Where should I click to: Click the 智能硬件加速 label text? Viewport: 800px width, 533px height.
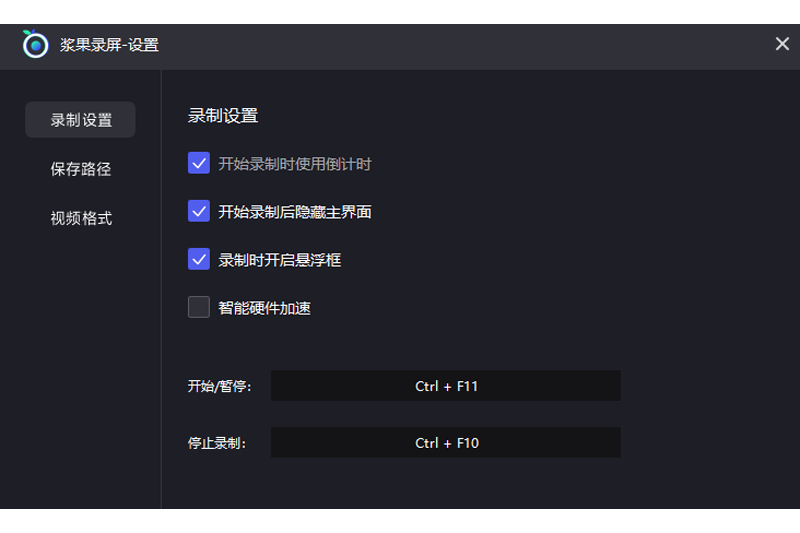click(265, 308)
